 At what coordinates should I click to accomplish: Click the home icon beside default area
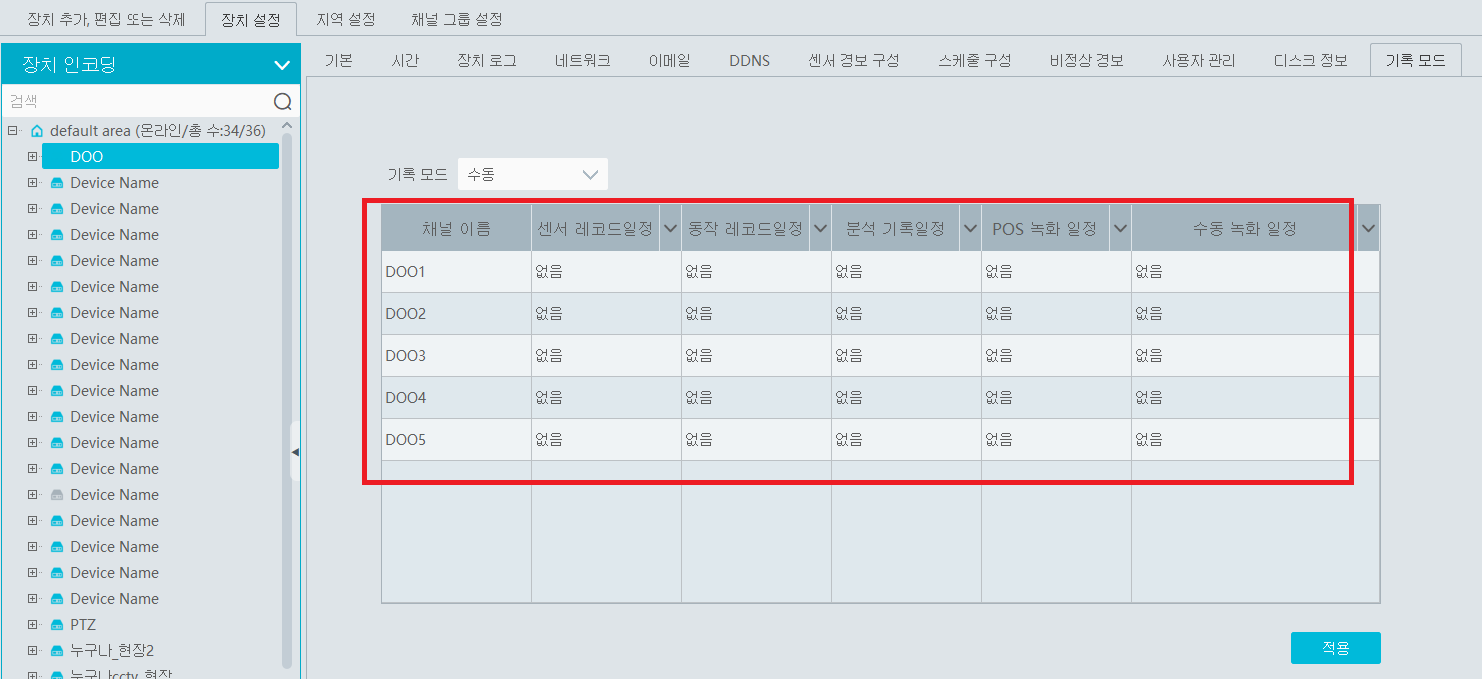coord(37,131)
